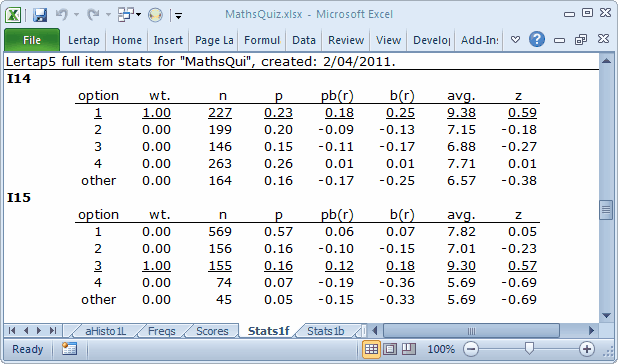The height and width of the screenshot is (364, 618).
Task: Switch to Normal view
Action: click(x=371, y=349)
